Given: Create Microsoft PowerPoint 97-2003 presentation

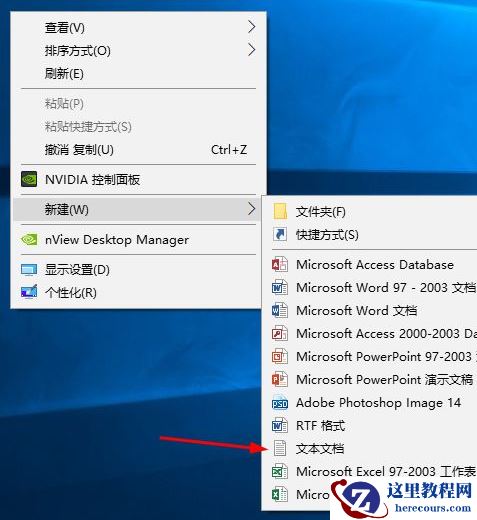Looking at the screenshot, I should tap(370, 357).
